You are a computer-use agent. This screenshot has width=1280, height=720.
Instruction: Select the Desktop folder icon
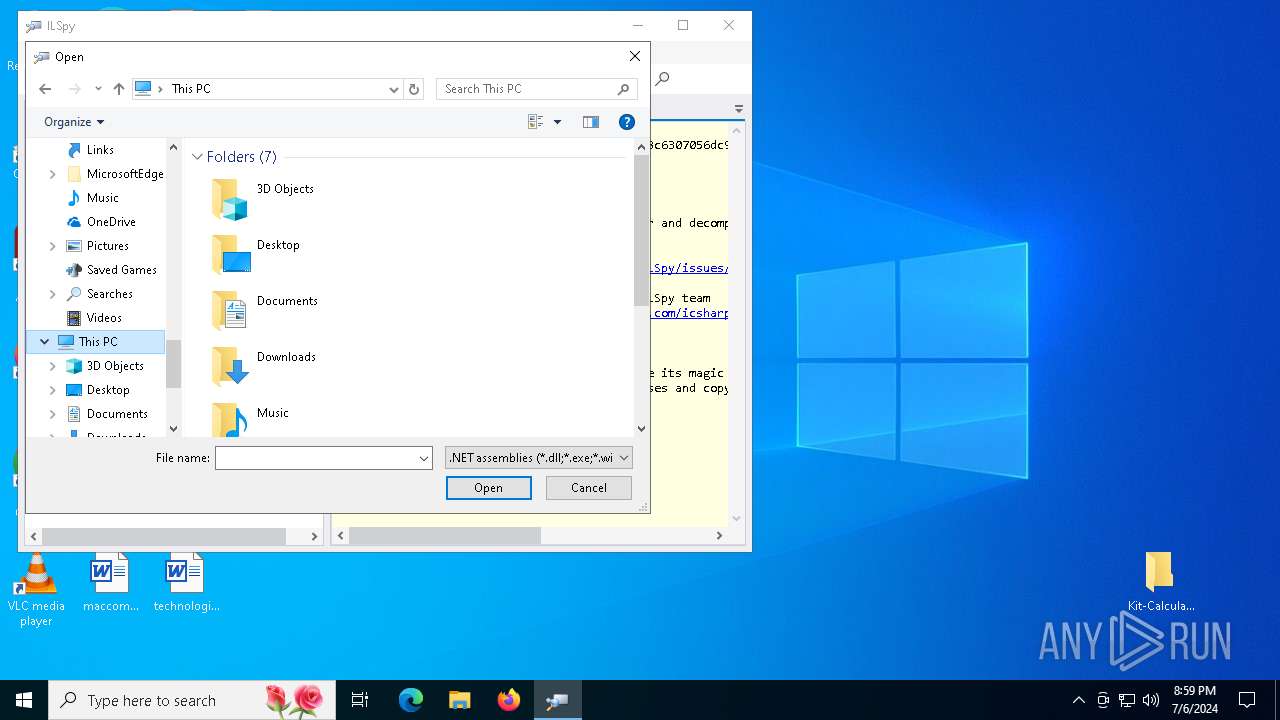point(230,255)
